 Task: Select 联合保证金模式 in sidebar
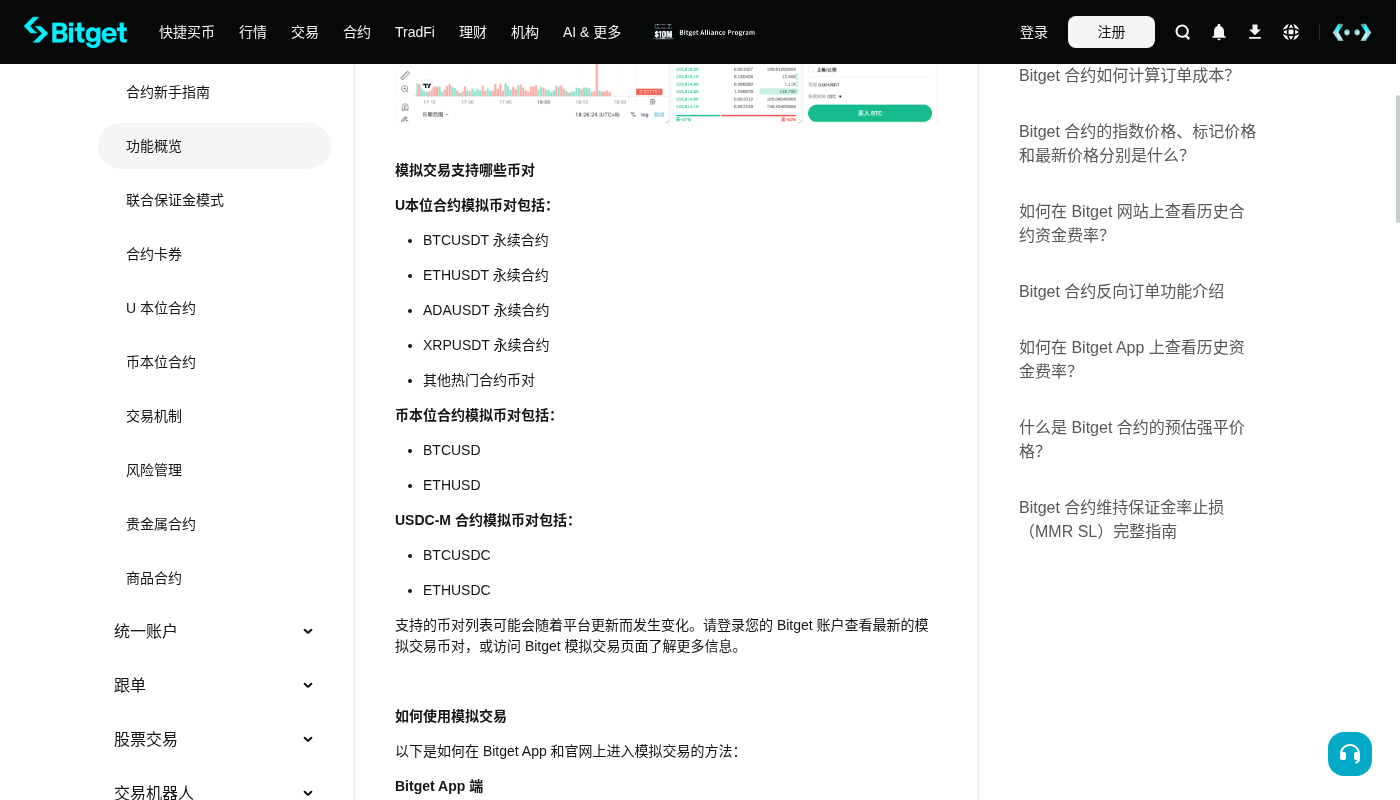[x=214, y=200]
